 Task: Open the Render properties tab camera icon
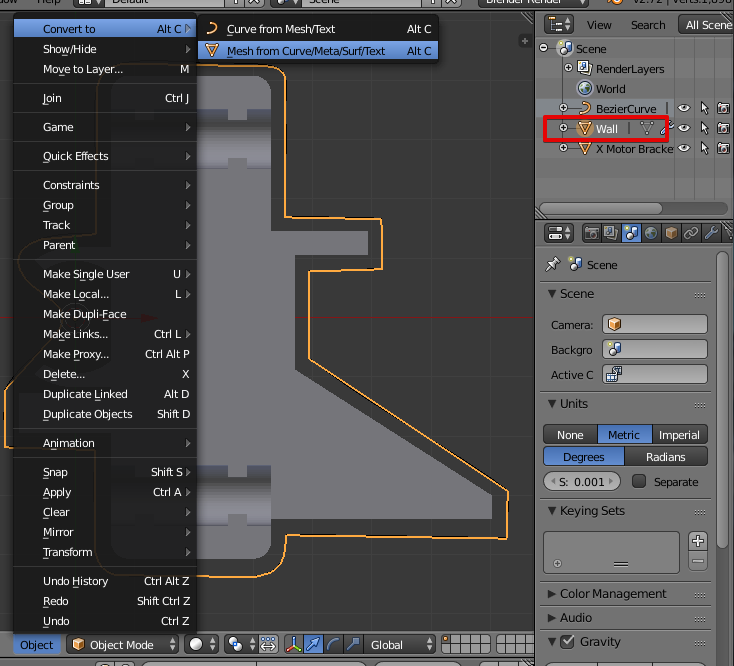point(592,233)
